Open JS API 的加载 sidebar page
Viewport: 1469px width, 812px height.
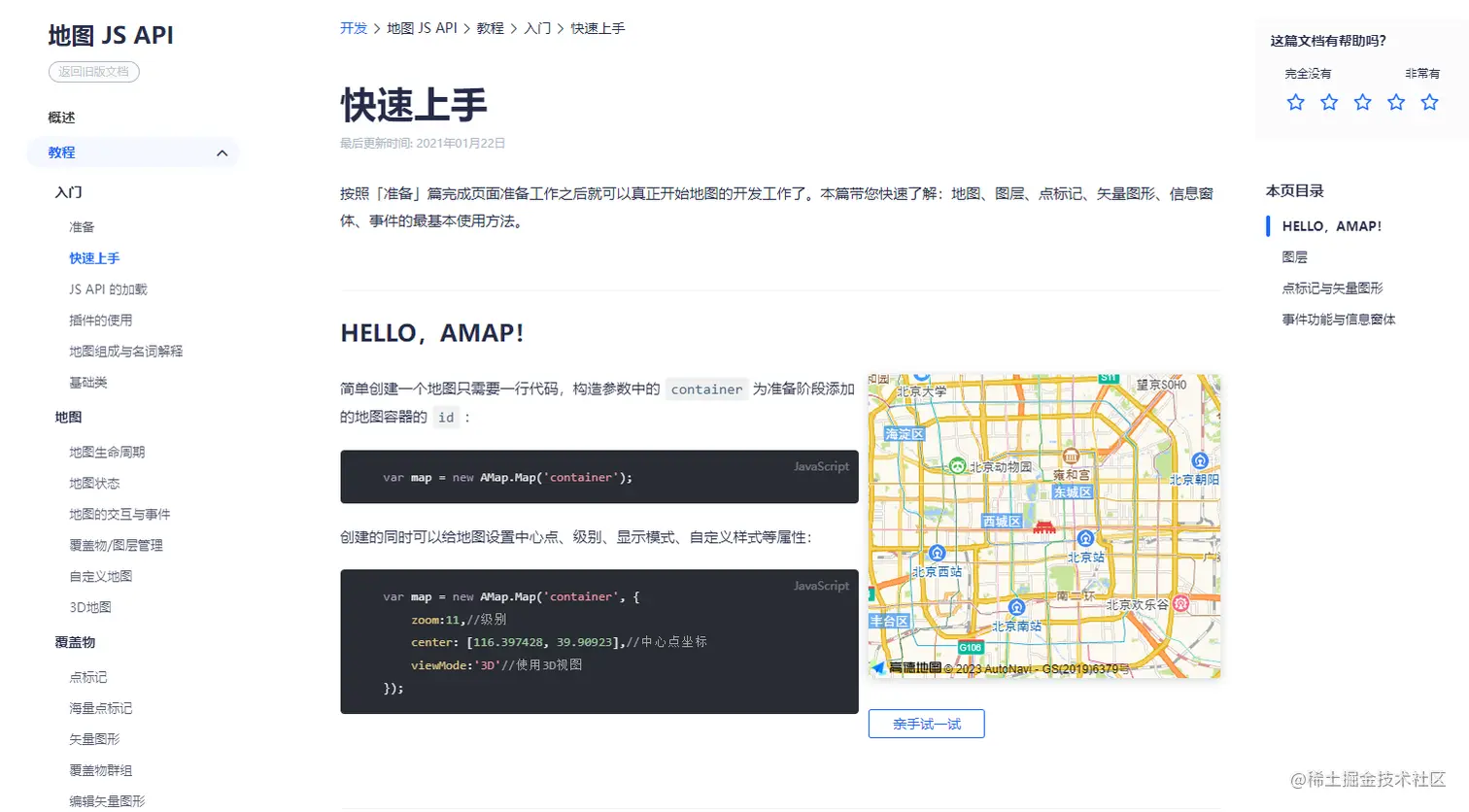[108, 289]
